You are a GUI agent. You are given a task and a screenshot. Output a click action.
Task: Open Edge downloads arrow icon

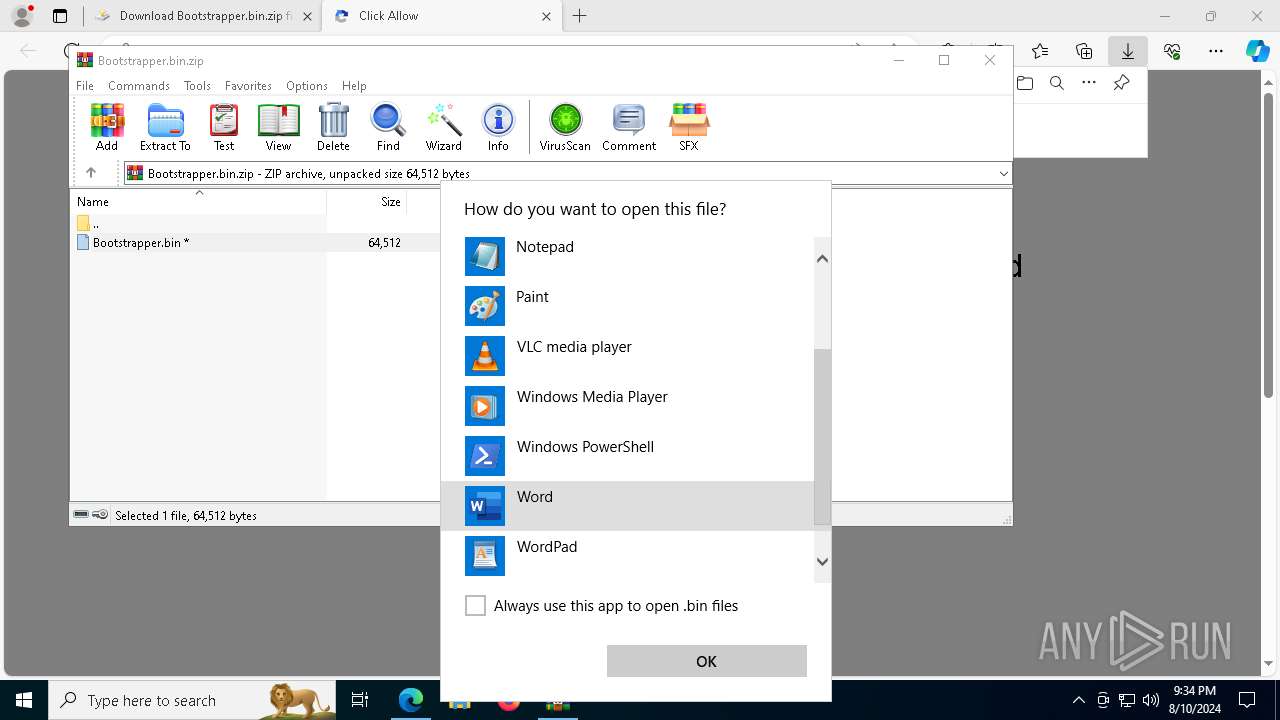point(1128,51)
